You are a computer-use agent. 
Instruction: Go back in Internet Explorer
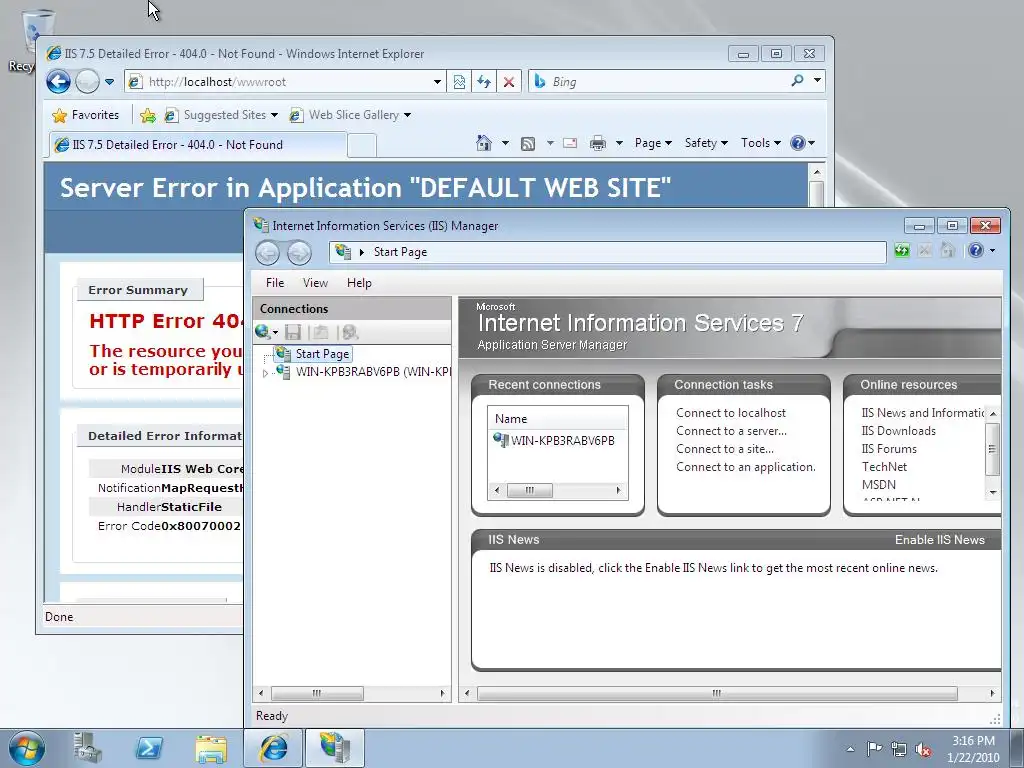click(x=58, y=82)
